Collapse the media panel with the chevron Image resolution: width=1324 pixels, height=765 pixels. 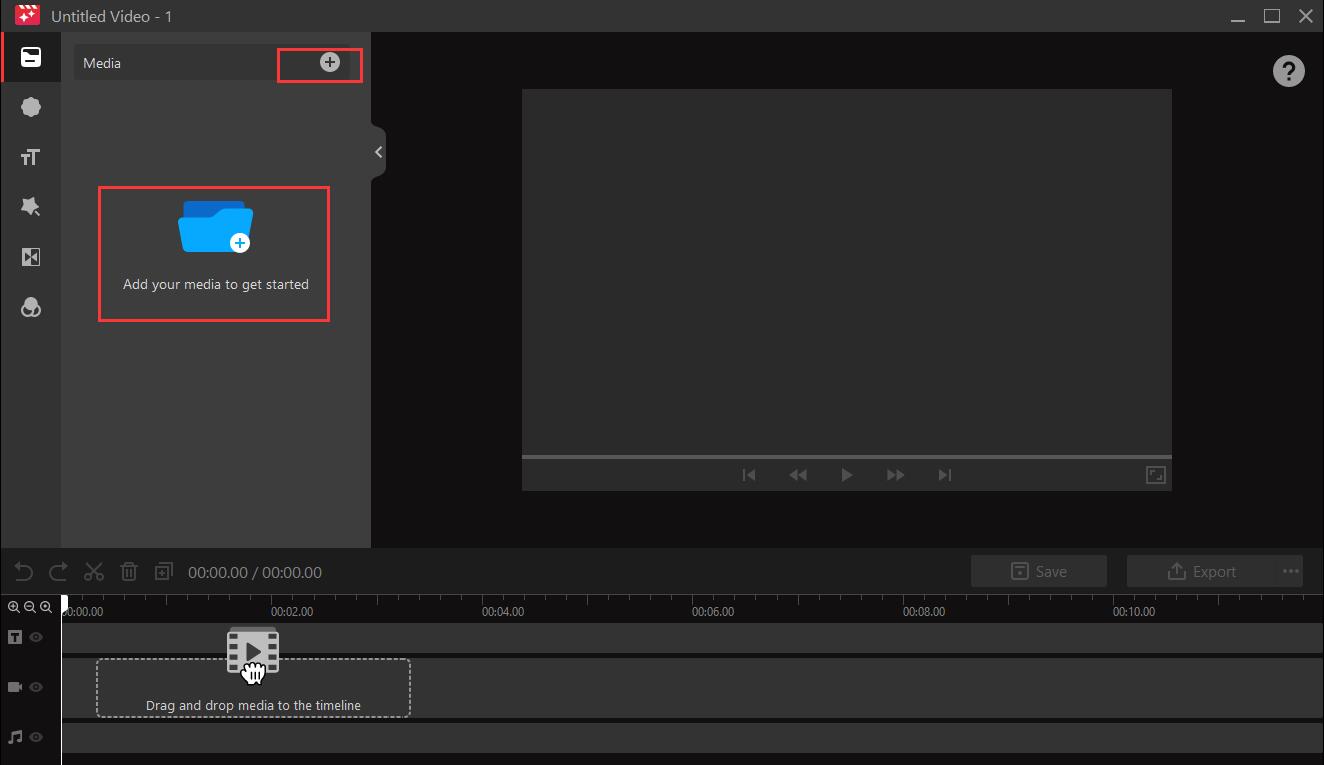coord(378,151)
